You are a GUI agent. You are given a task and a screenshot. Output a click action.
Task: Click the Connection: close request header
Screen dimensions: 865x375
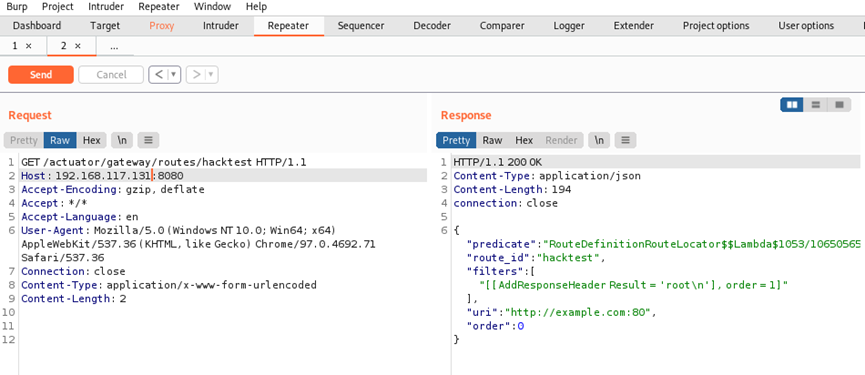pyautogui.click(x=73, y=272)
